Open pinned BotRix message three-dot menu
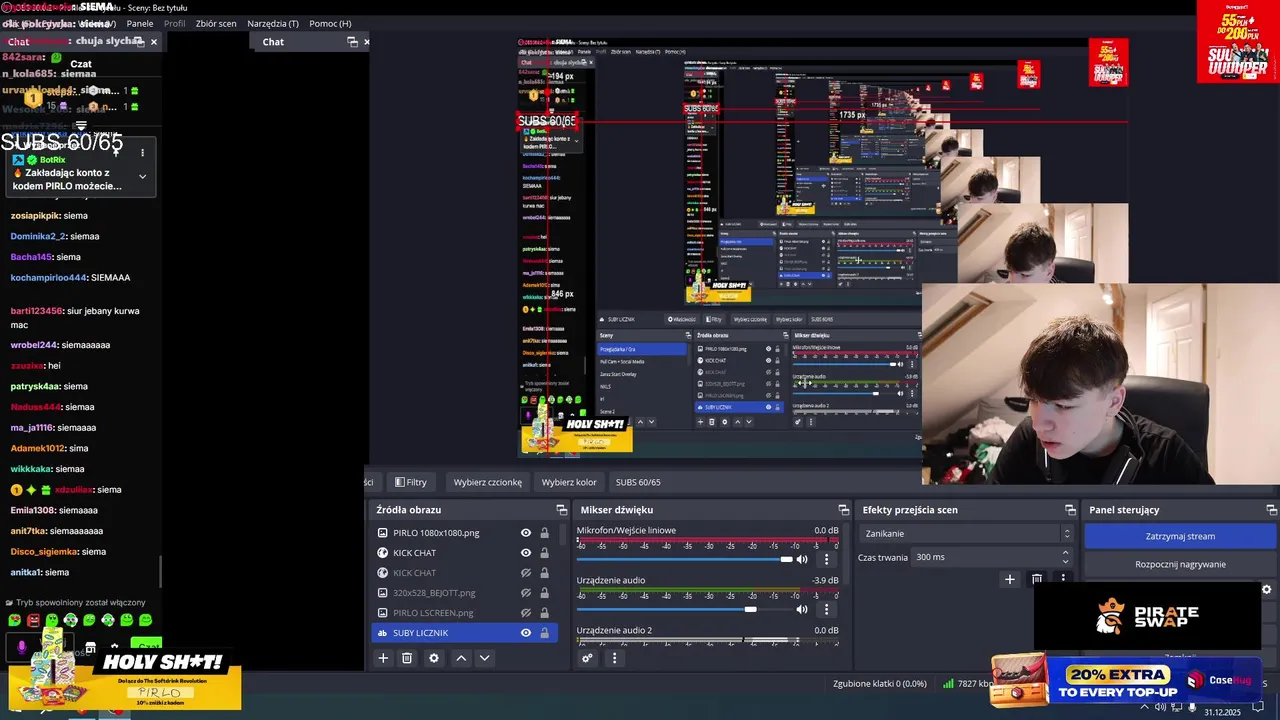Image resolution: width=1280 pixels, height=720 pixels. (142, 153)
